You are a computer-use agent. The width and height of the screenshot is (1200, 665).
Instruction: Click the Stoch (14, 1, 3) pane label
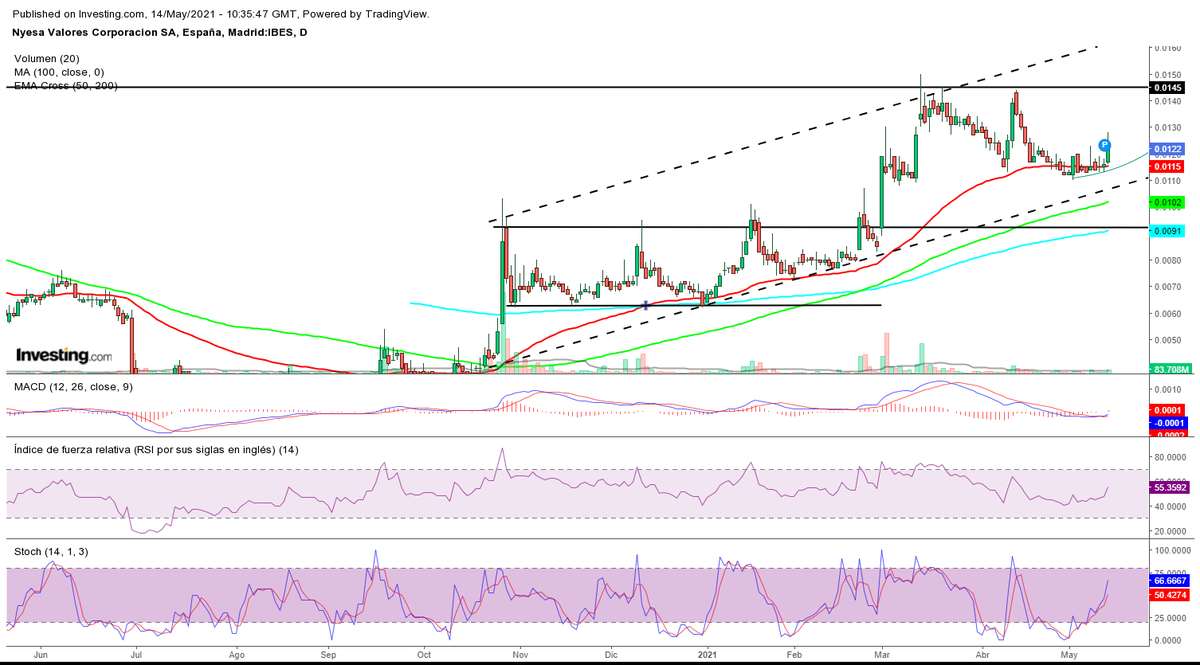point(50,551)
